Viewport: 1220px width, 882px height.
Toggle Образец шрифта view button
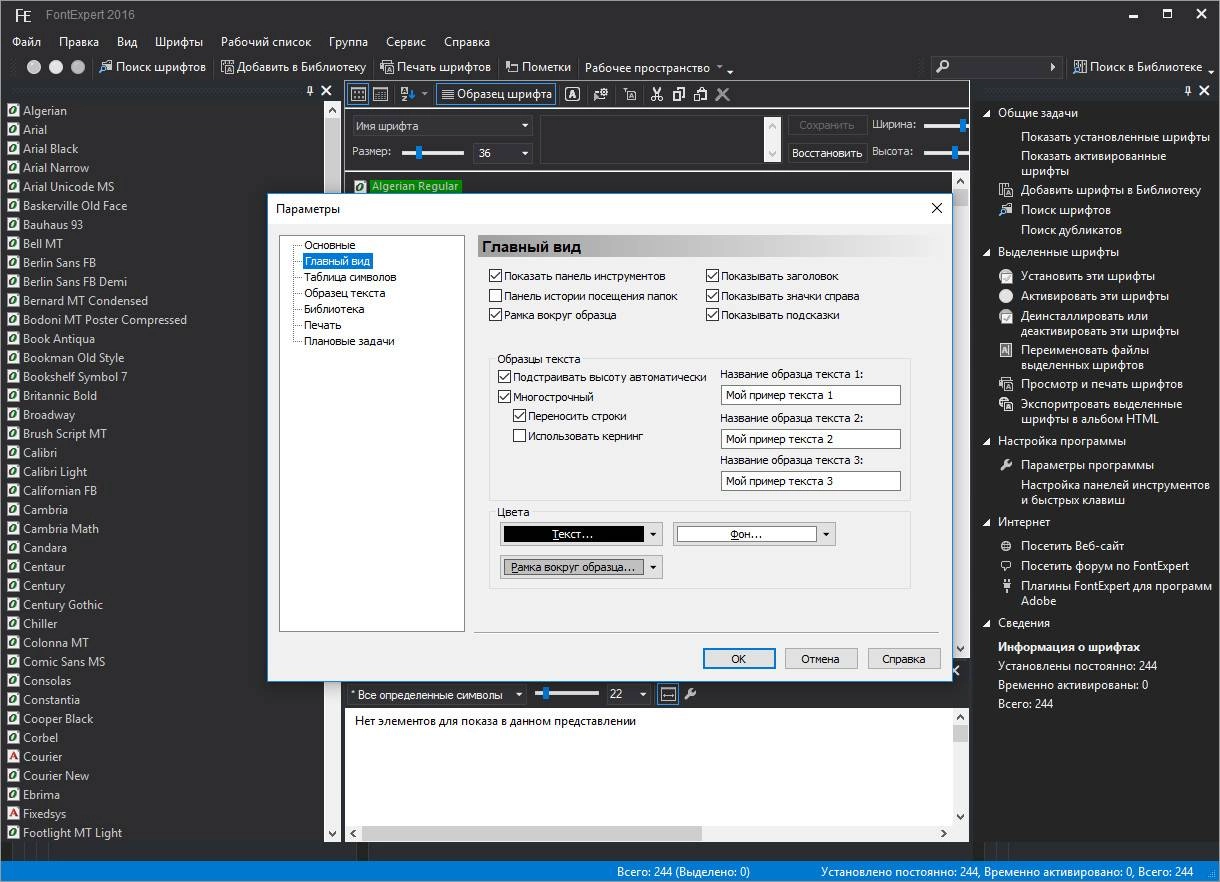tap(497, 94)
